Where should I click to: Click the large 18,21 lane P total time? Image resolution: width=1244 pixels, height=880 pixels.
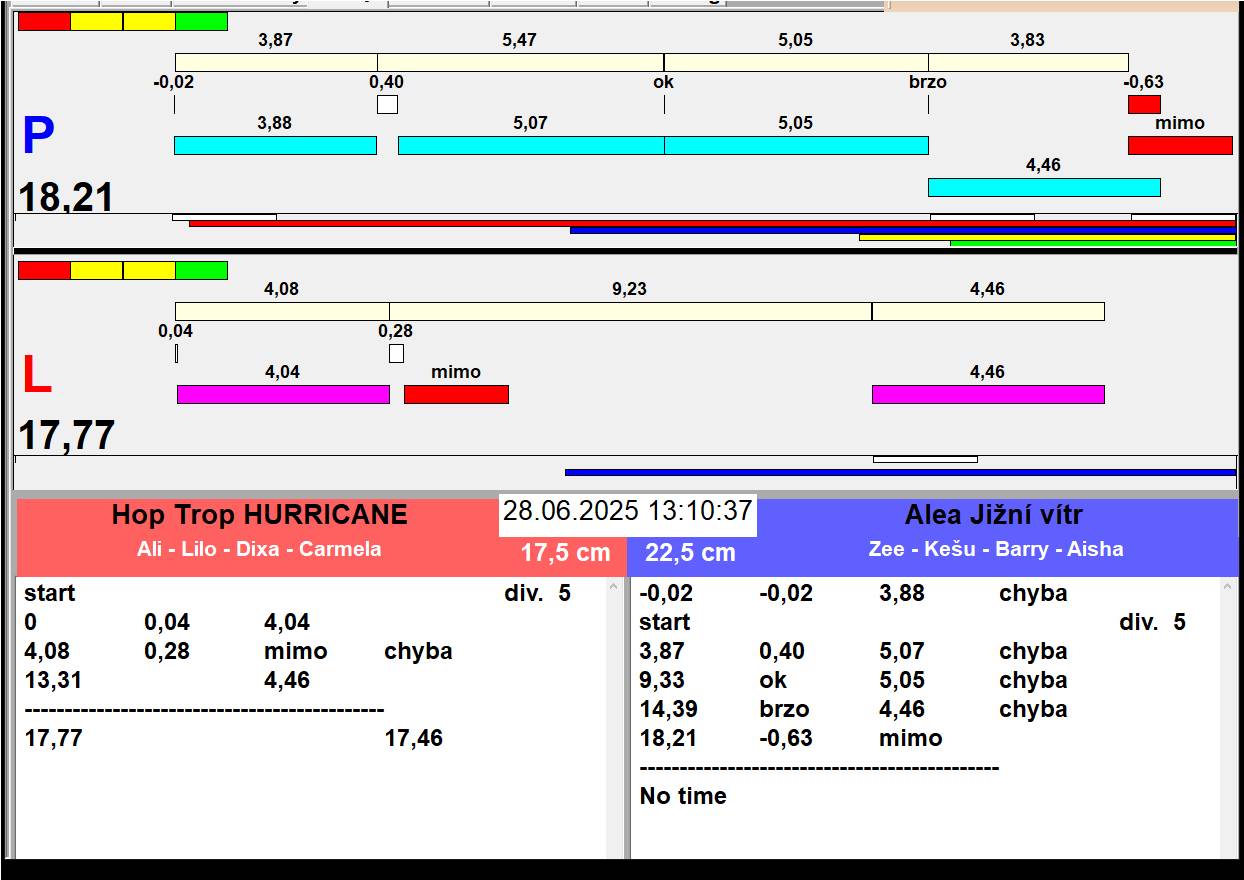66,197
